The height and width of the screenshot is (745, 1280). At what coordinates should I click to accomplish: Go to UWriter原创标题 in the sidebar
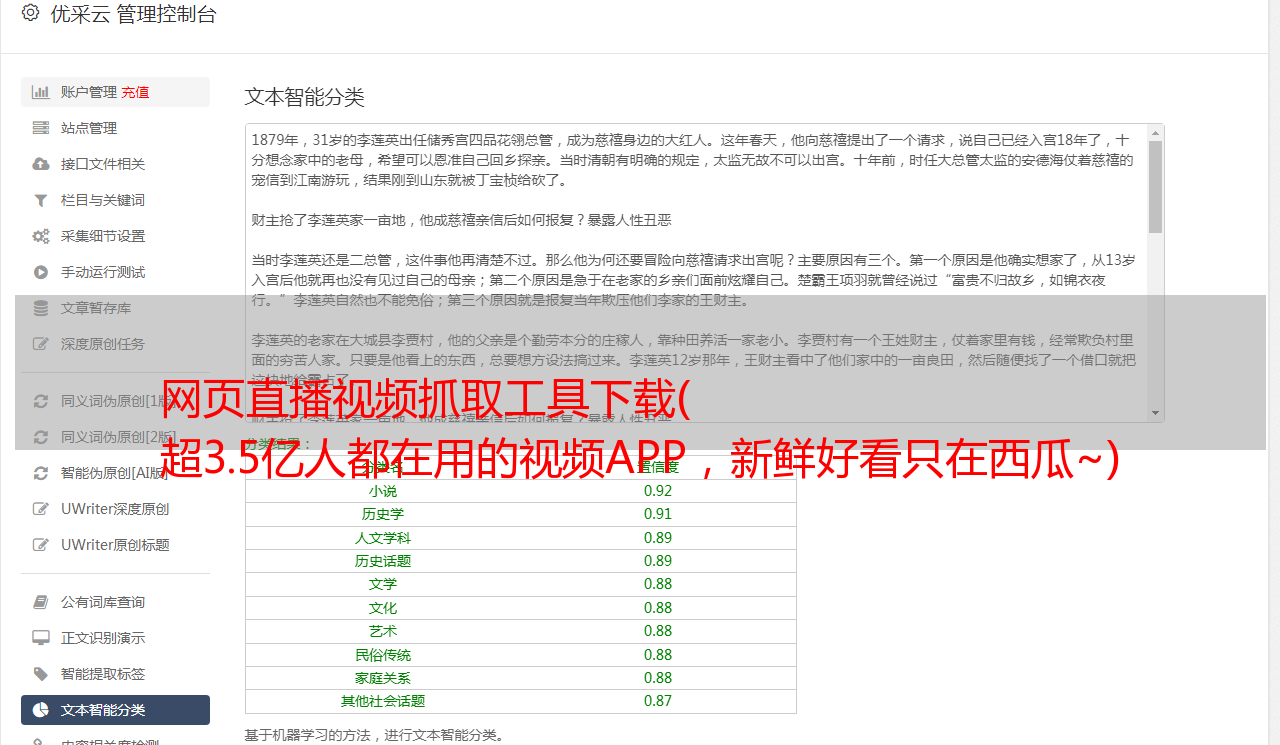(x=115, y=545)
